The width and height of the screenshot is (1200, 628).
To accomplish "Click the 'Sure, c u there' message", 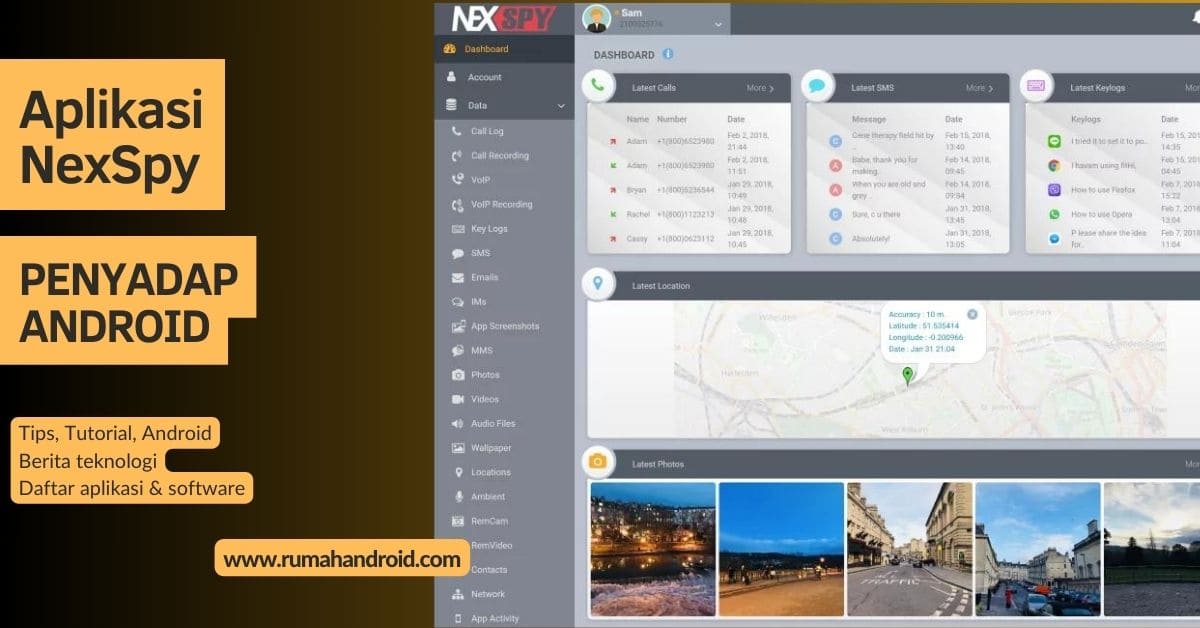I will tap(876, 214).
